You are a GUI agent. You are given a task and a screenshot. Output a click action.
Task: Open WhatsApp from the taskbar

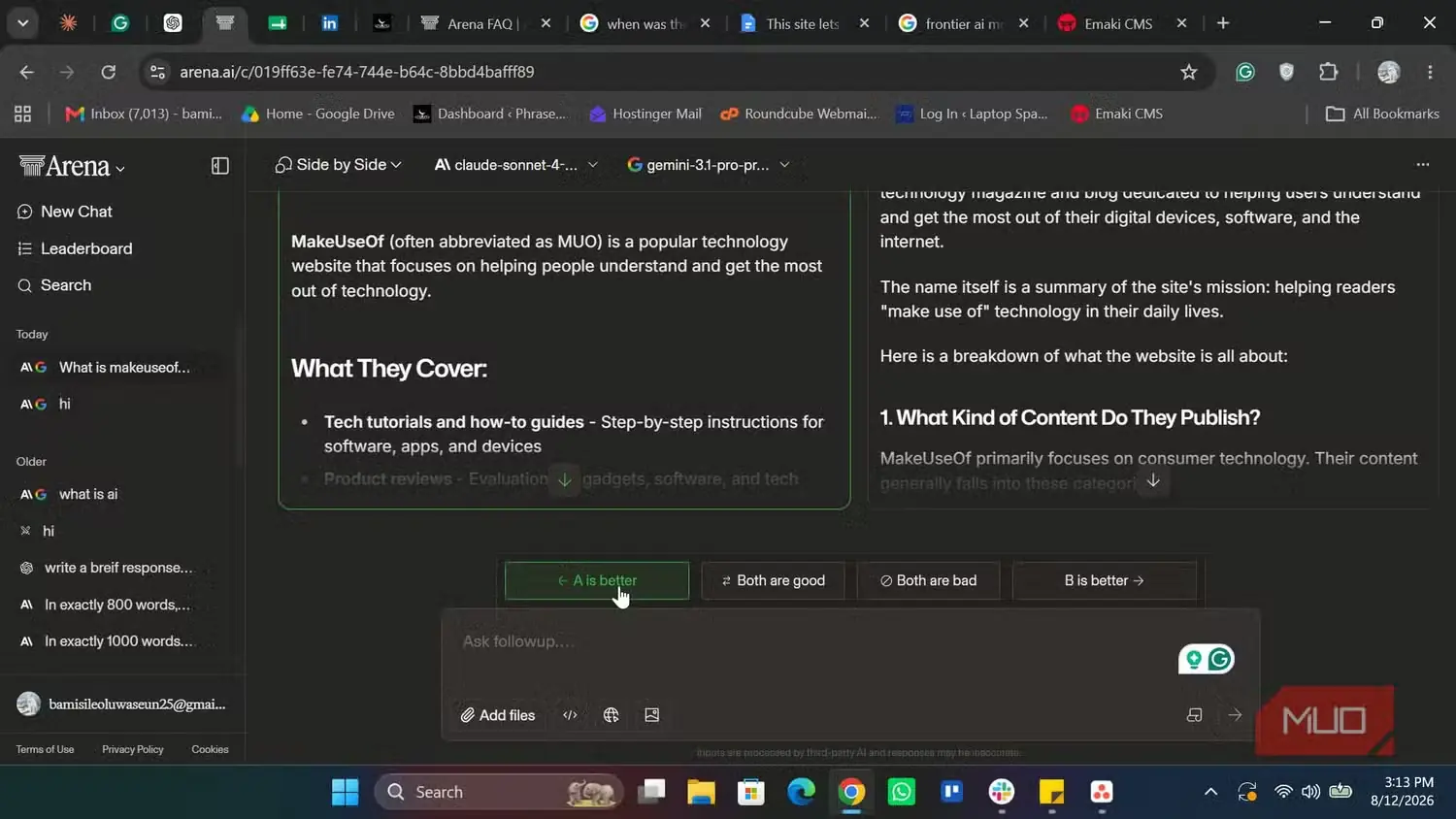pyautogui.click(x=902, y=792)
